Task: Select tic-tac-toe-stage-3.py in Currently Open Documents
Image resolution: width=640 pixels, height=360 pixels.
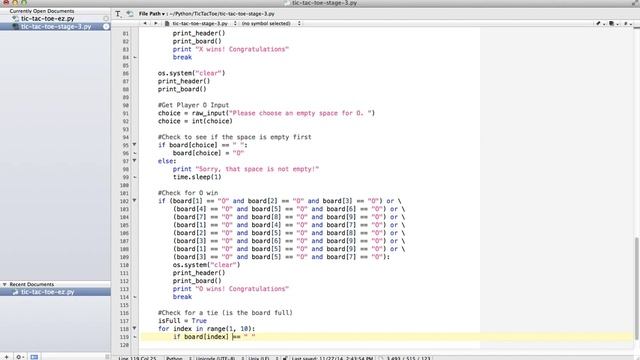Action: point(55,27)
